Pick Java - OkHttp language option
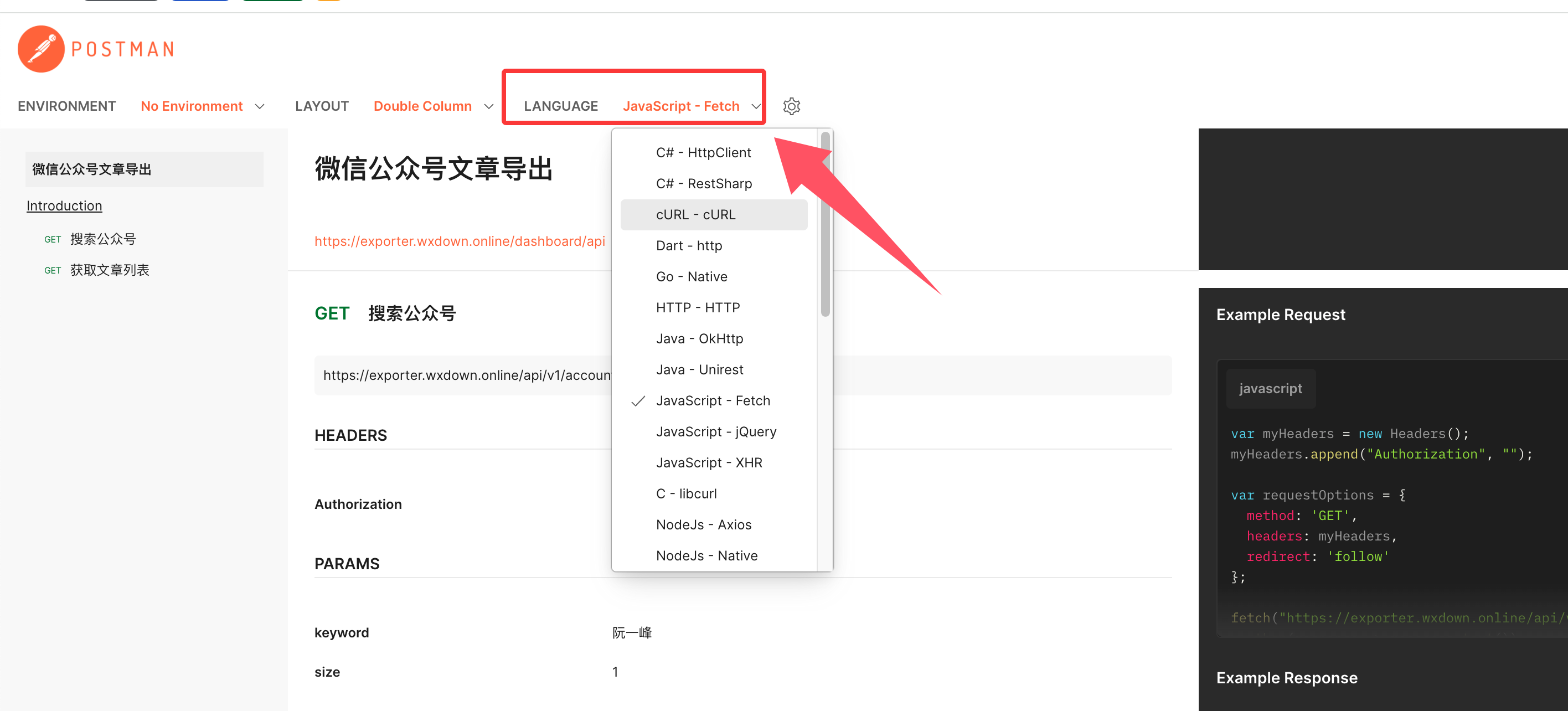Viewport: 1568px width, 711px height. (x=699, y=339)
